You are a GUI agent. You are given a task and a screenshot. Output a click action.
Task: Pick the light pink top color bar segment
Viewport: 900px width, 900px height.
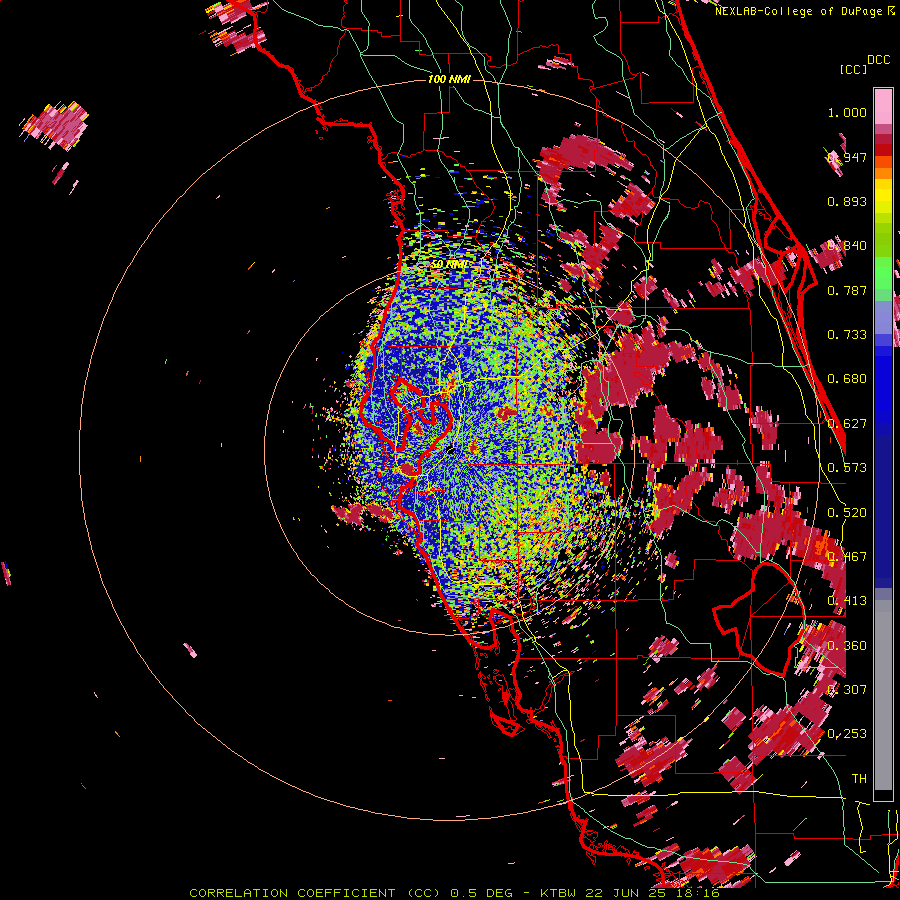[x=883, y=107]
